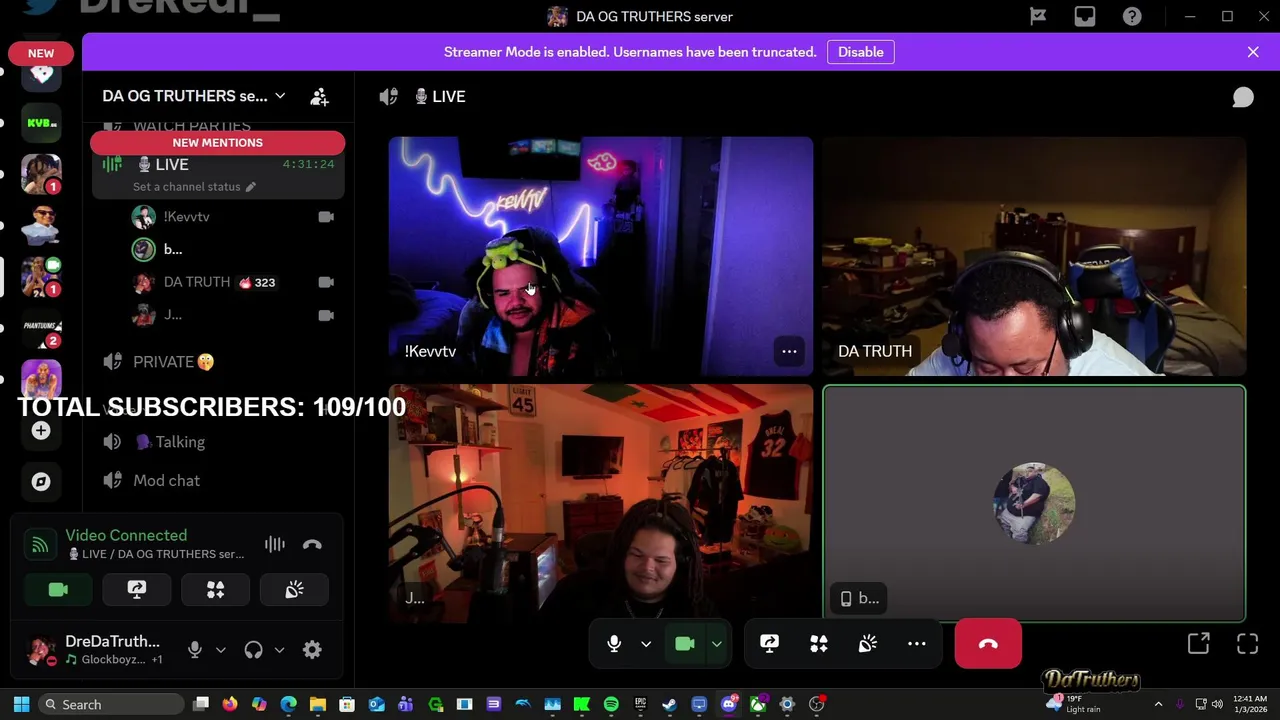Dismiss the Streamer Mode banner with the X
The height and width of the screenshot is (720, 1280).
(1253, 52)
